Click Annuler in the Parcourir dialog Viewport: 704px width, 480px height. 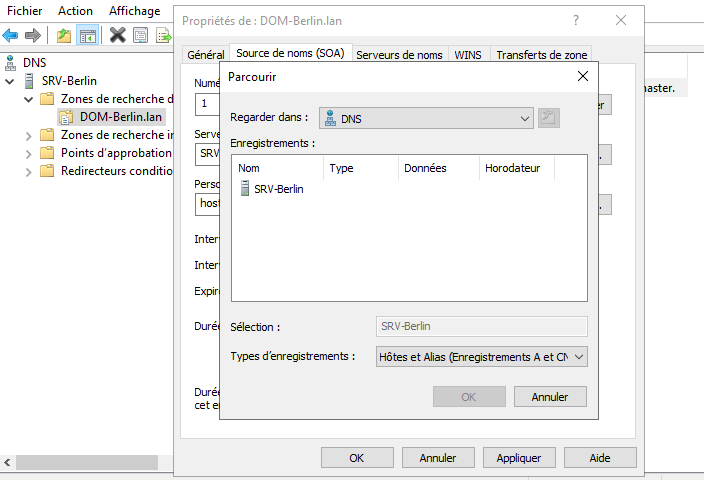coord(549,397)
